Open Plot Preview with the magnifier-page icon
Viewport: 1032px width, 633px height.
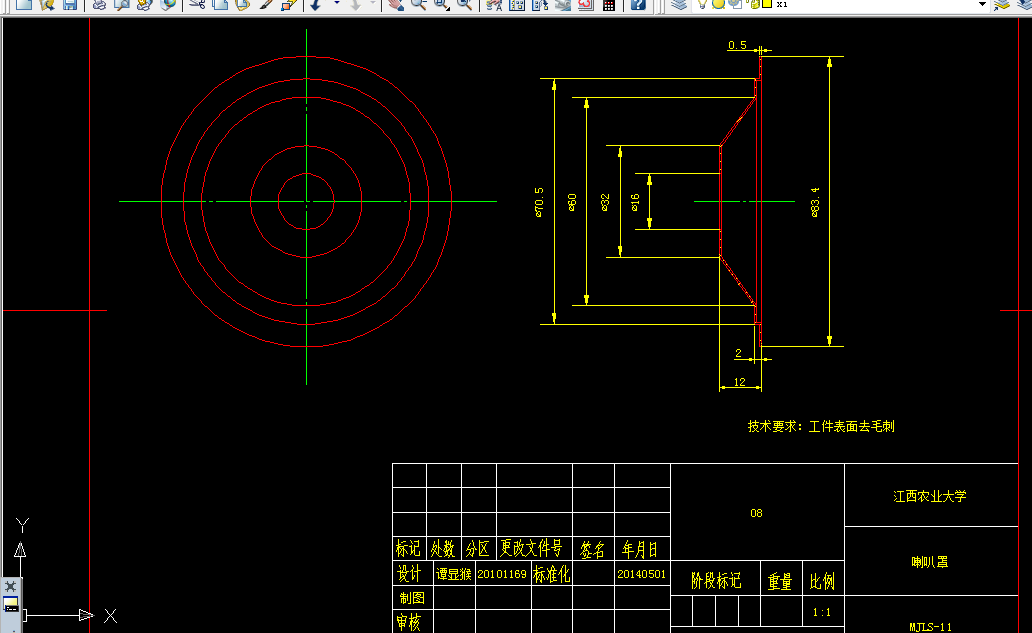pos(122,5)
